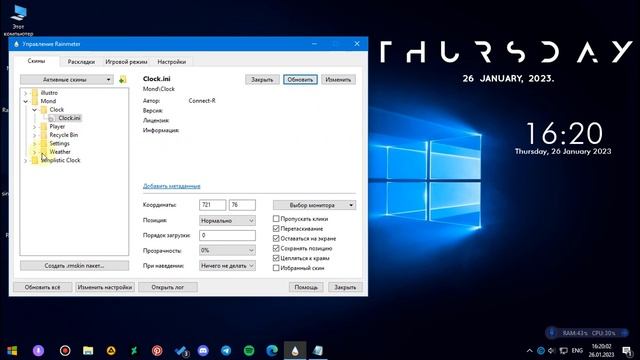Viewport: 640px width, 360px height.
Task: Expand the illustro folder
Action: pos(26,93)
